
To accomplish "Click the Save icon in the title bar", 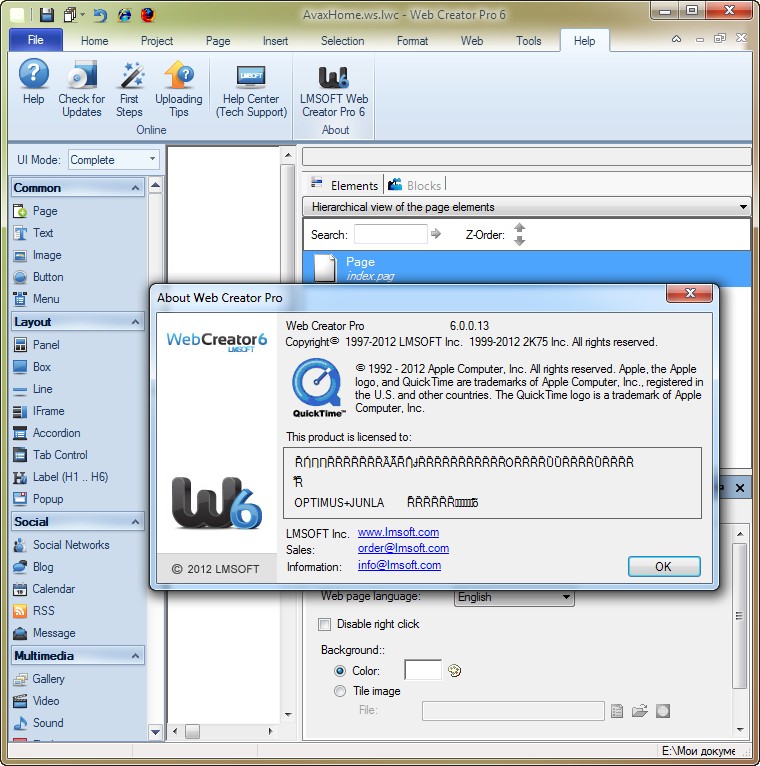I will pyautogui.click(x=47, y=15).
